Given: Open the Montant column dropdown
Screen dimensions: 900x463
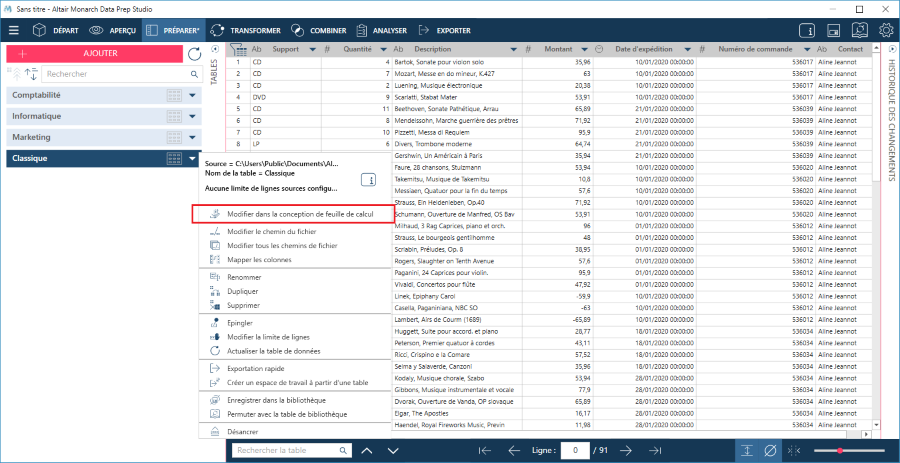Looking at the screenshot, I should click(x=598, y=49).
